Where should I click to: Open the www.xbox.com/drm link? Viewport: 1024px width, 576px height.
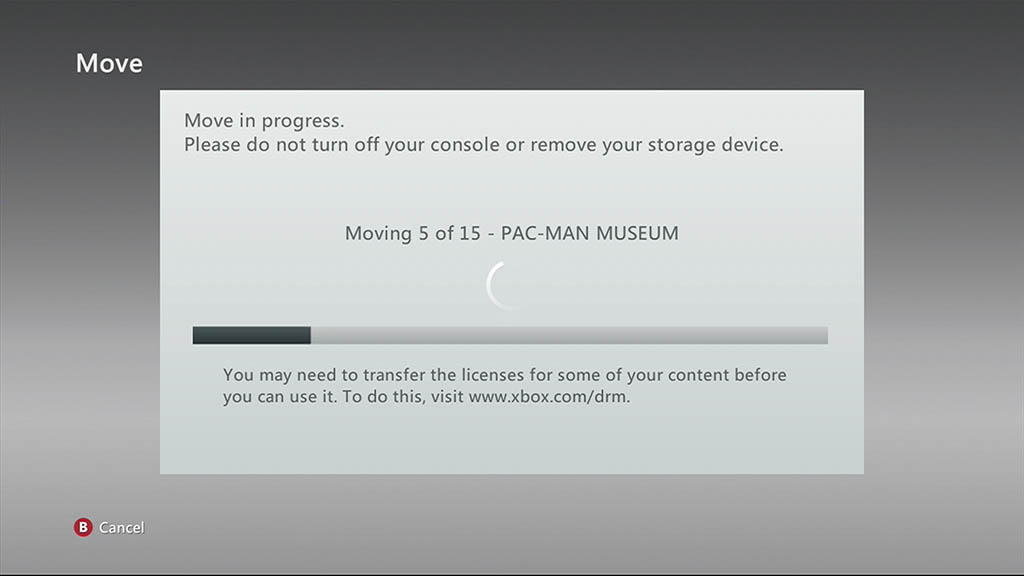tap(549, 396)
